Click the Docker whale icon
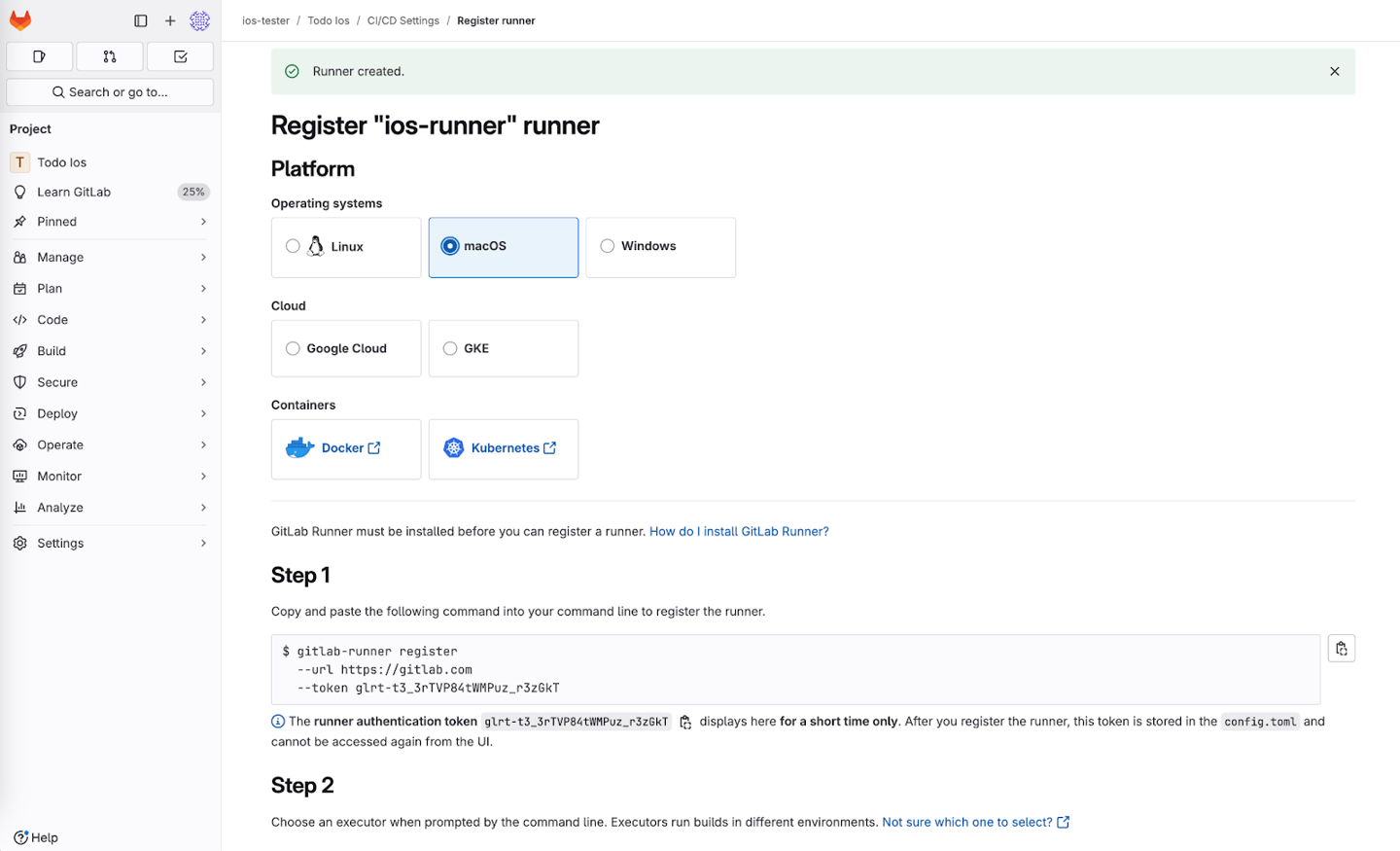Screen dimensions: 1400x851 [x=300, y=447]
